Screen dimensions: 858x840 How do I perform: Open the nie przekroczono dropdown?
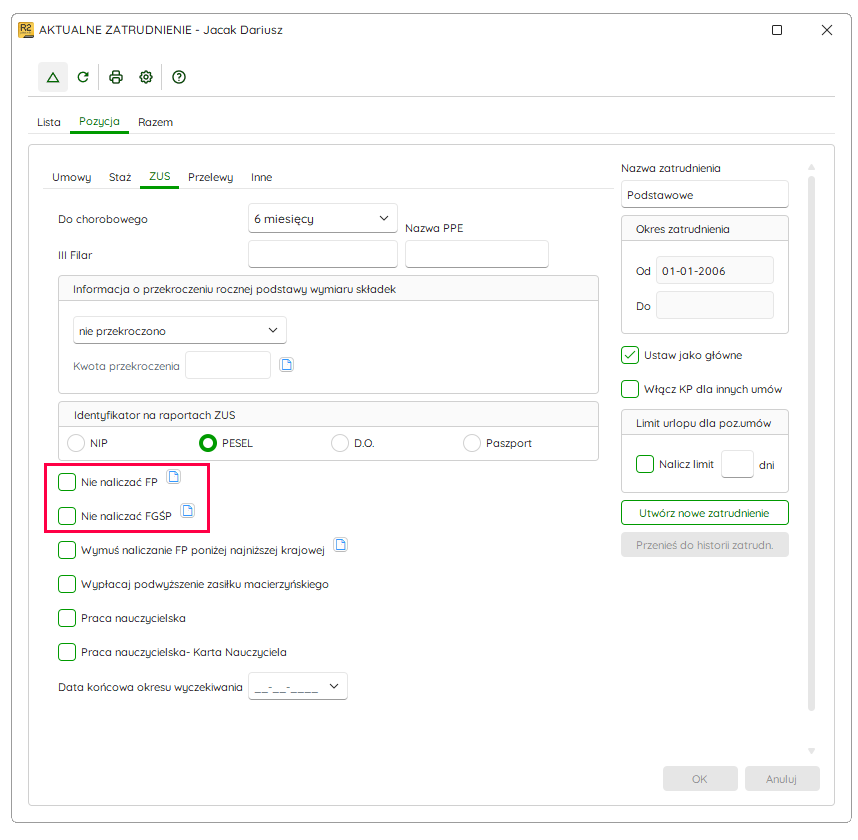coord(179,331)
